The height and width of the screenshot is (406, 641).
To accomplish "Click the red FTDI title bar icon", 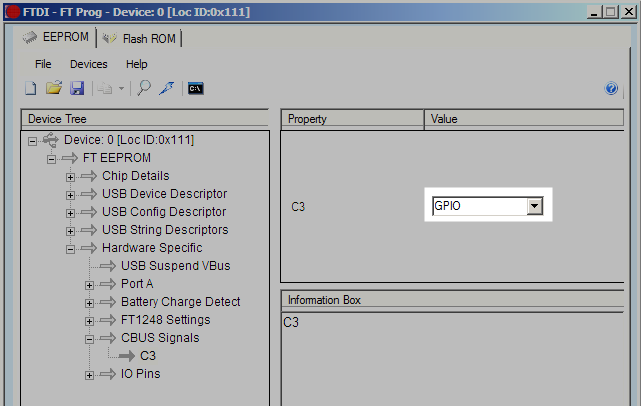I will point(13,12).
